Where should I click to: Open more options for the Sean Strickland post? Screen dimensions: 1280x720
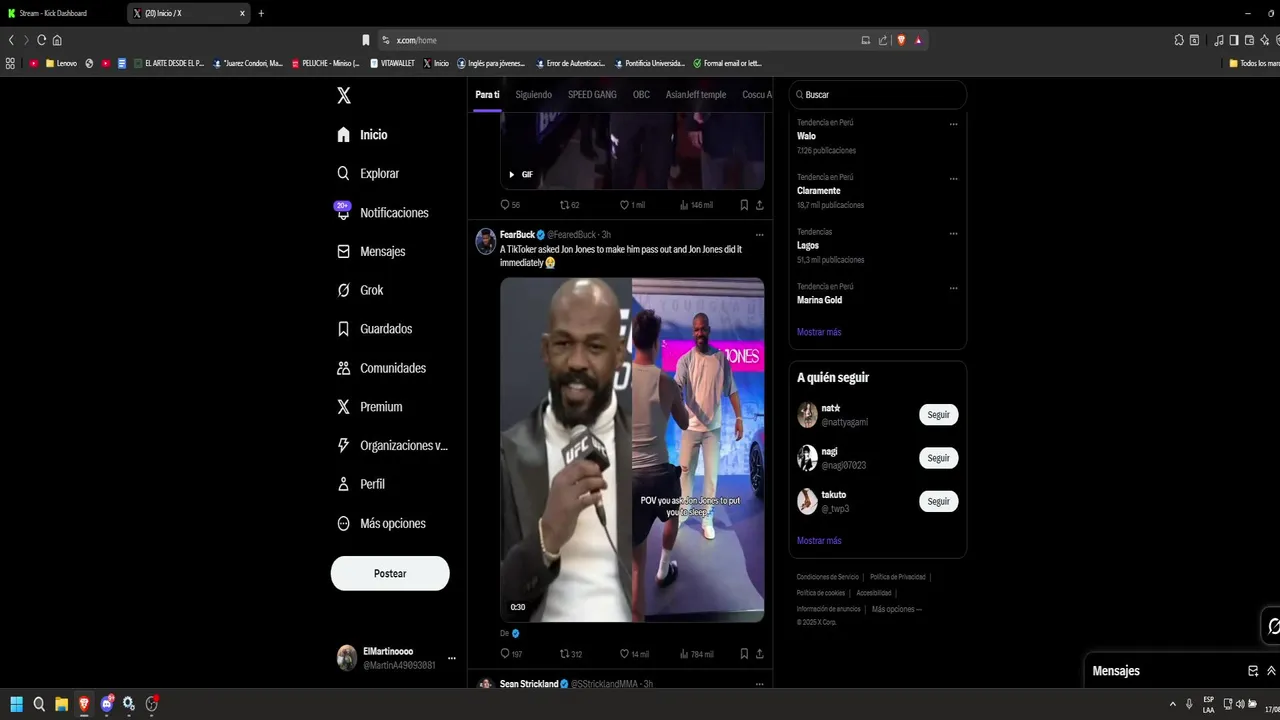point(759,684)
